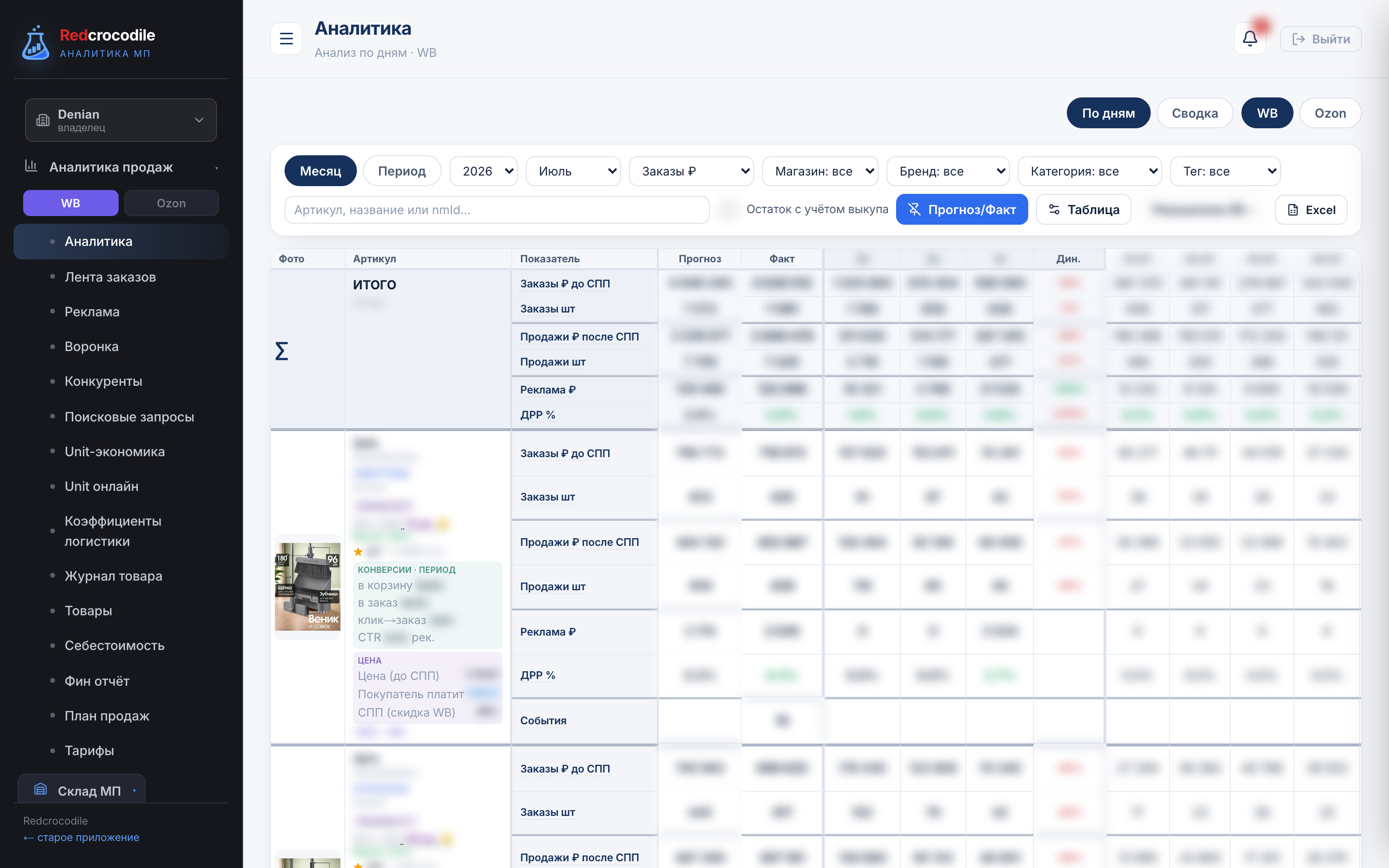1389x868 pixels.
Task: Open notifications bell
Action: coord(1250,39)
